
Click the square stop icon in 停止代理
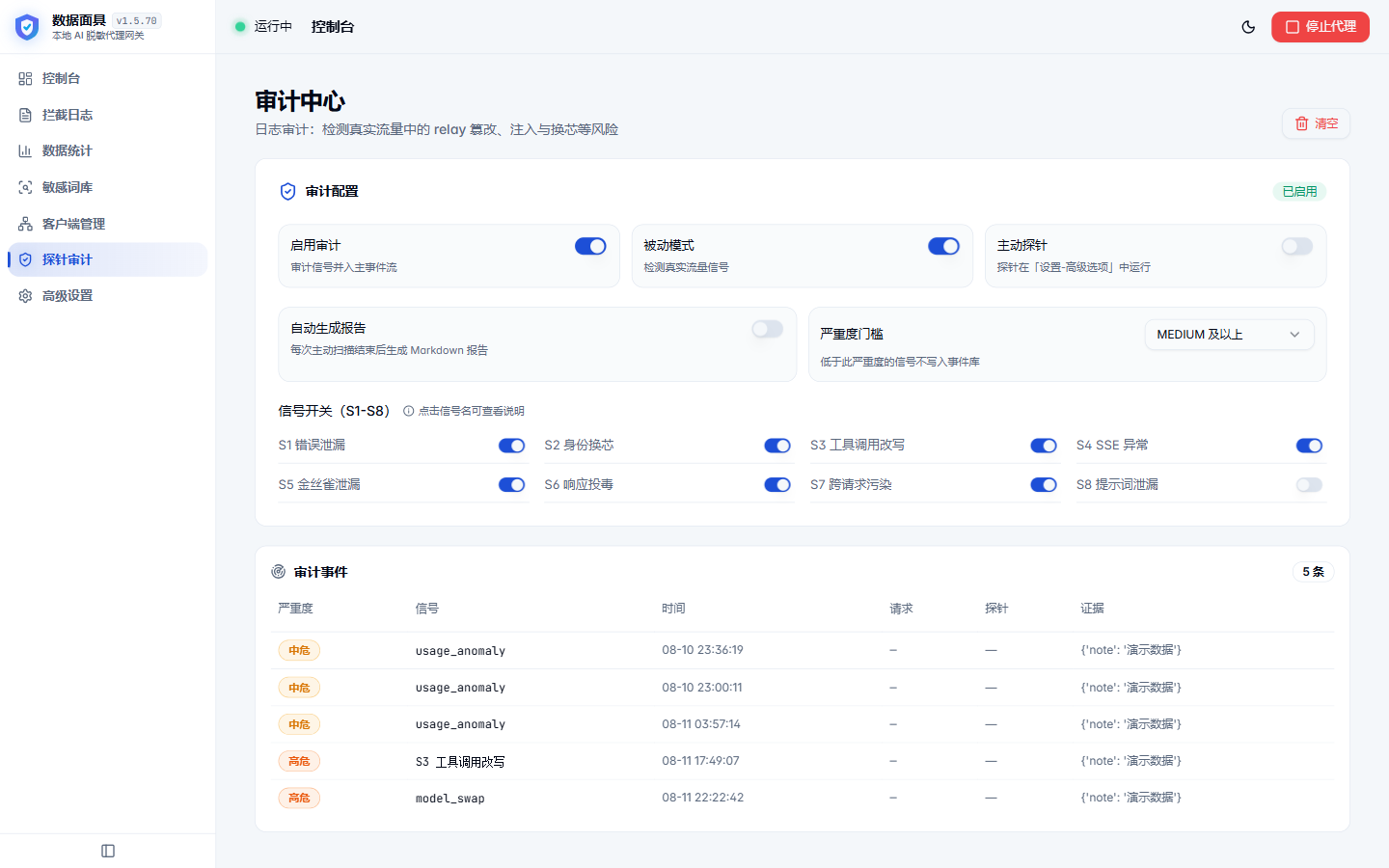[1293, 27]
